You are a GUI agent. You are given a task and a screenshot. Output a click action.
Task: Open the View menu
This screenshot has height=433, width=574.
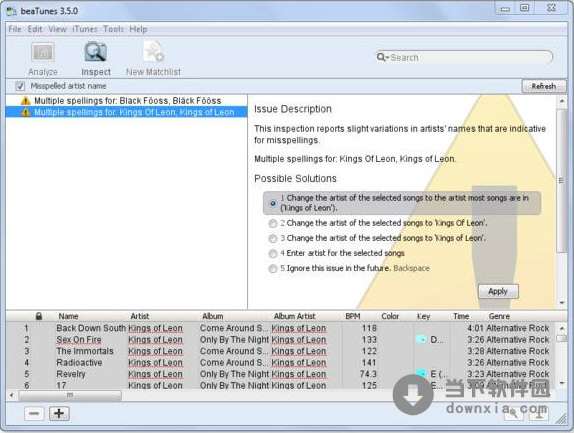point(57,29)
